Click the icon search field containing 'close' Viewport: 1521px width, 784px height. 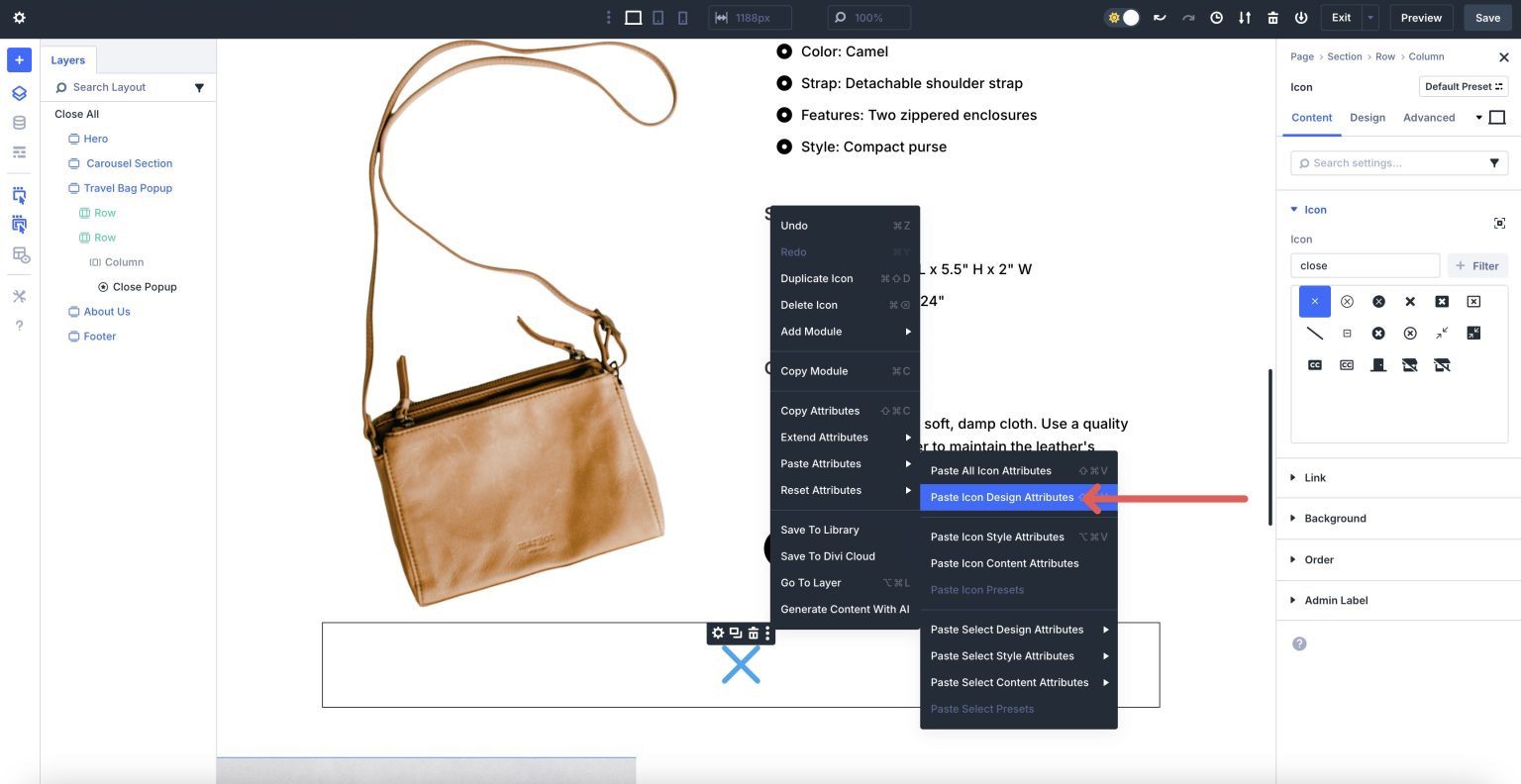tap(1365, 265)
